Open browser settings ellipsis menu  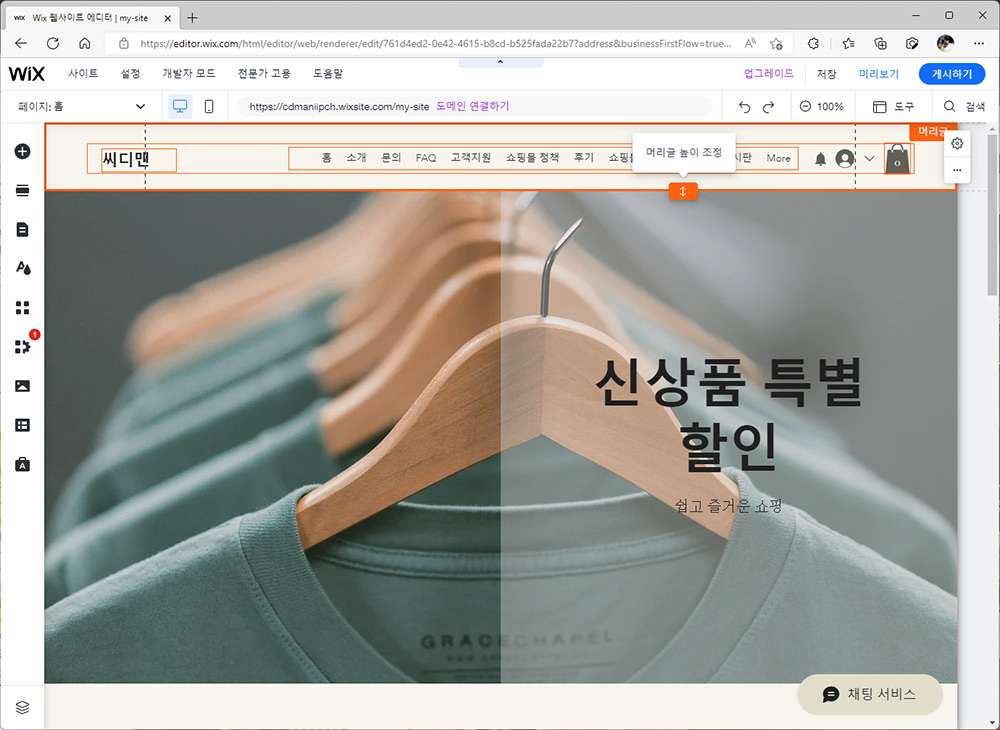tap(979, 43)
